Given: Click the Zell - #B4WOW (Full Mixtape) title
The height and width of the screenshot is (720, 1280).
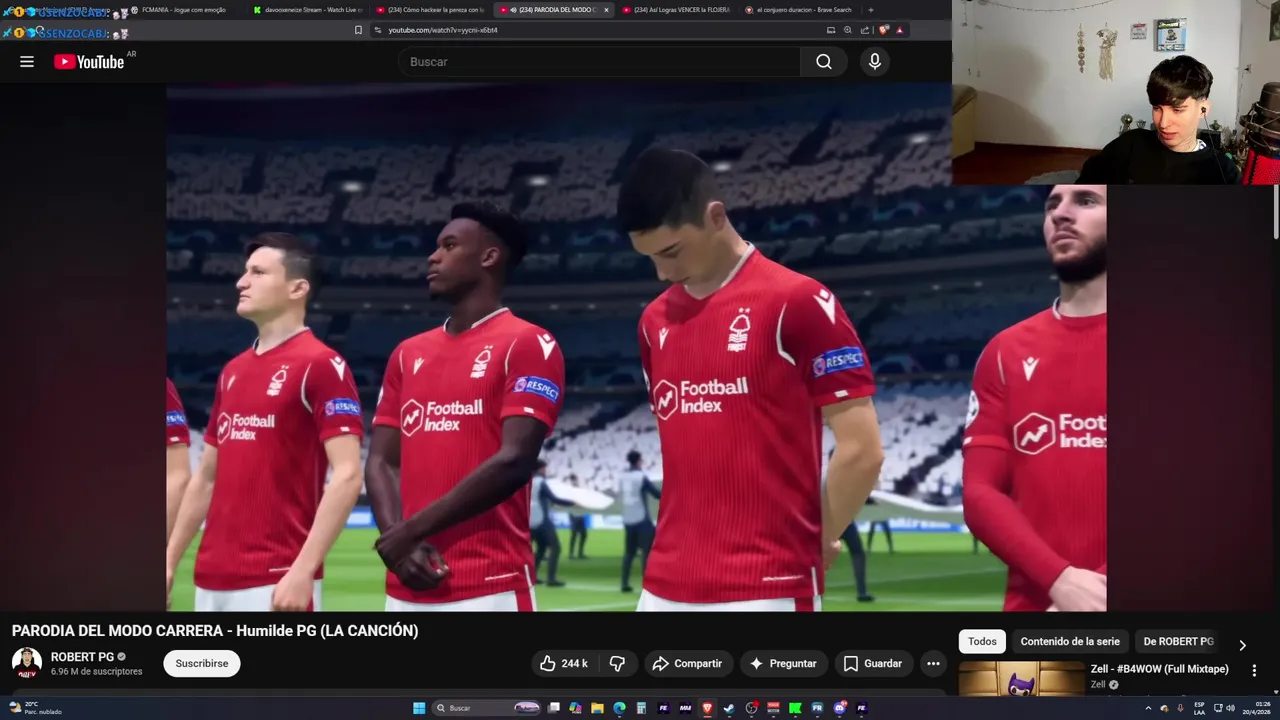Looking at the screenshot, I should pyautogui.click(x=1159, y=669).
